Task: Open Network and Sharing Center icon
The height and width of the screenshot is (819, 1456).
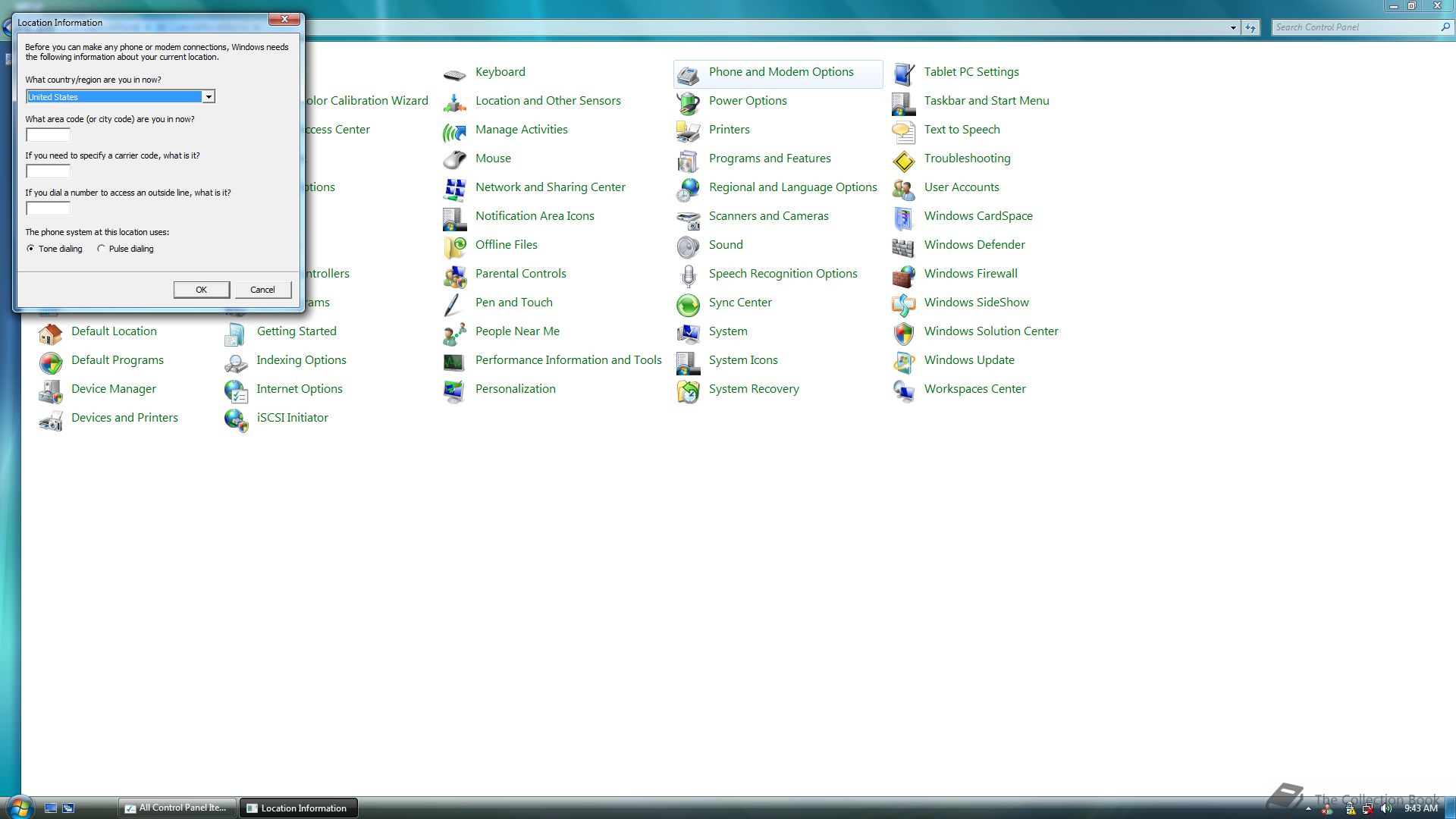Action: (x=454, y=189)
